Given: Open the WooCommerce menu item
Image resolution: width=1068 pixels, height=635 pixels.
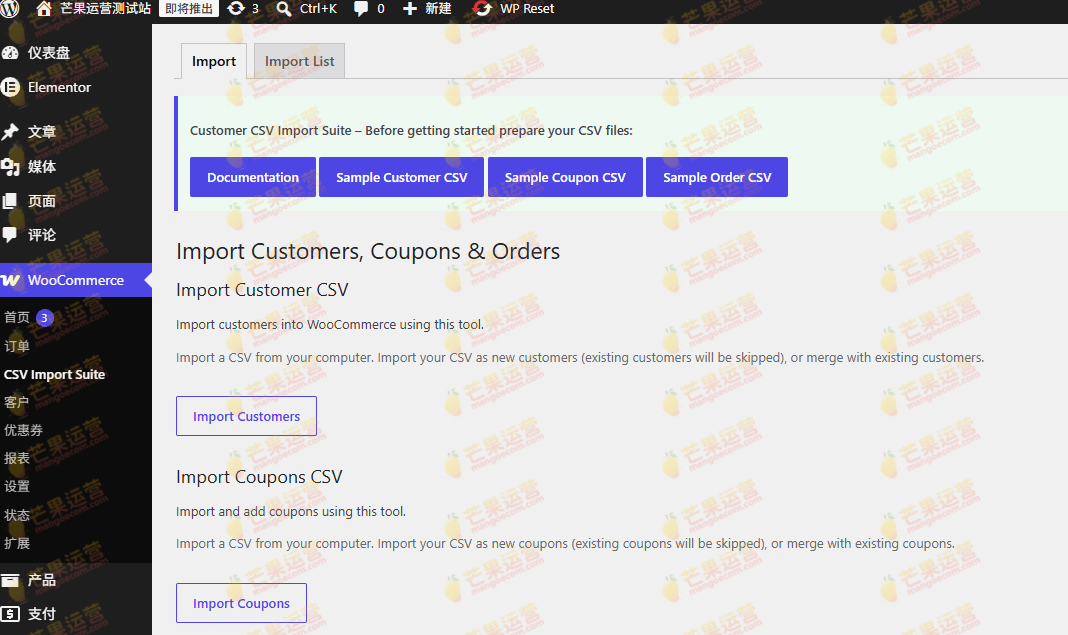Looking at the screenshot, I should tap(76, 280).
